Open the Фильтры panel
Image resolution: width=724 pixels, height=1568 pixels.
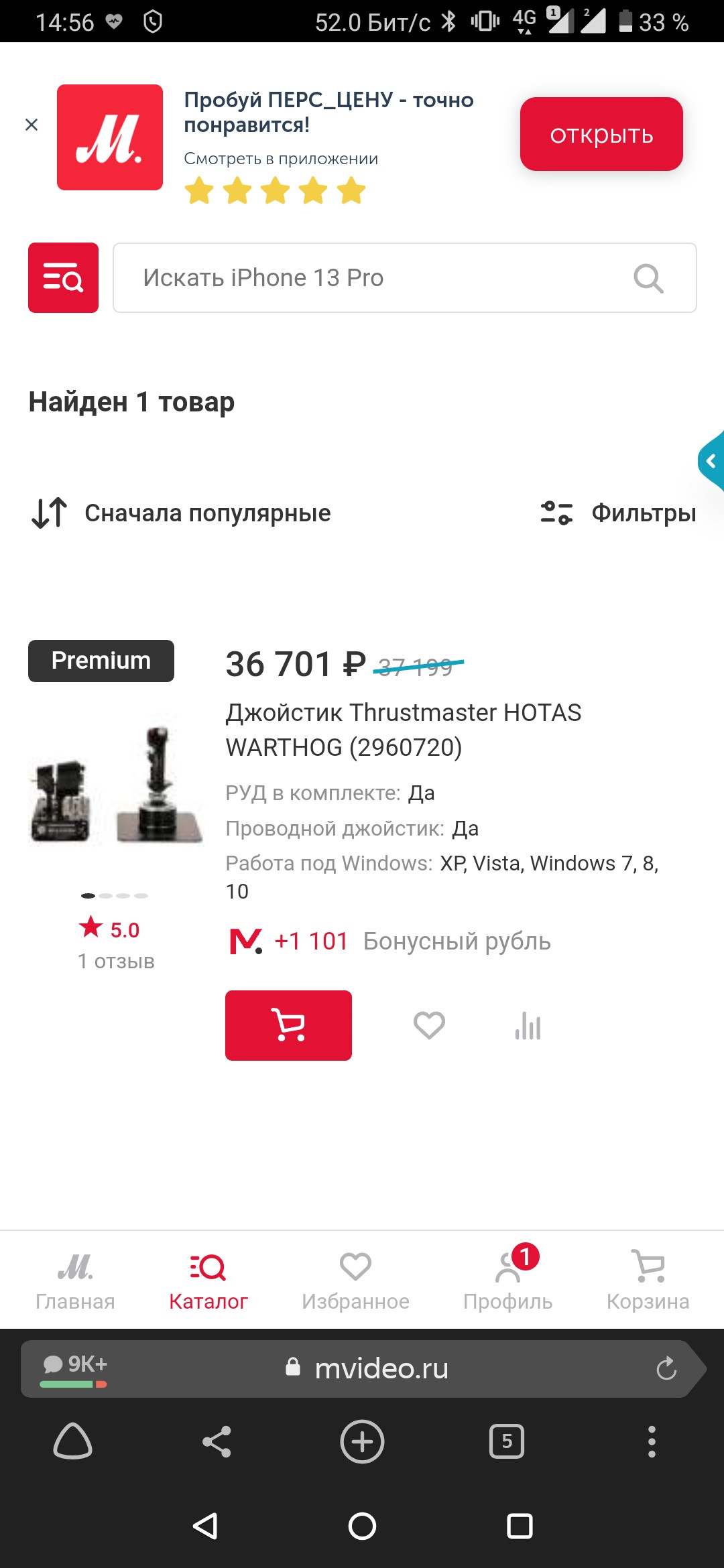[618, 513]
